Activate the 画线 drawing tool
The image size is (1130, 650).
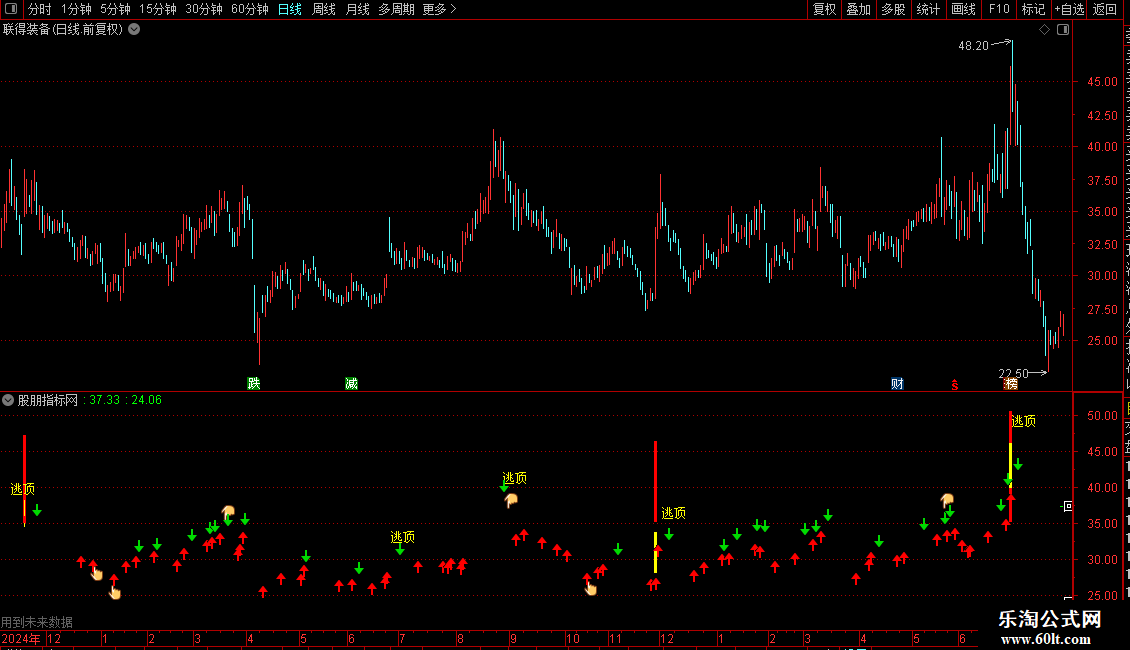(964, 9)
